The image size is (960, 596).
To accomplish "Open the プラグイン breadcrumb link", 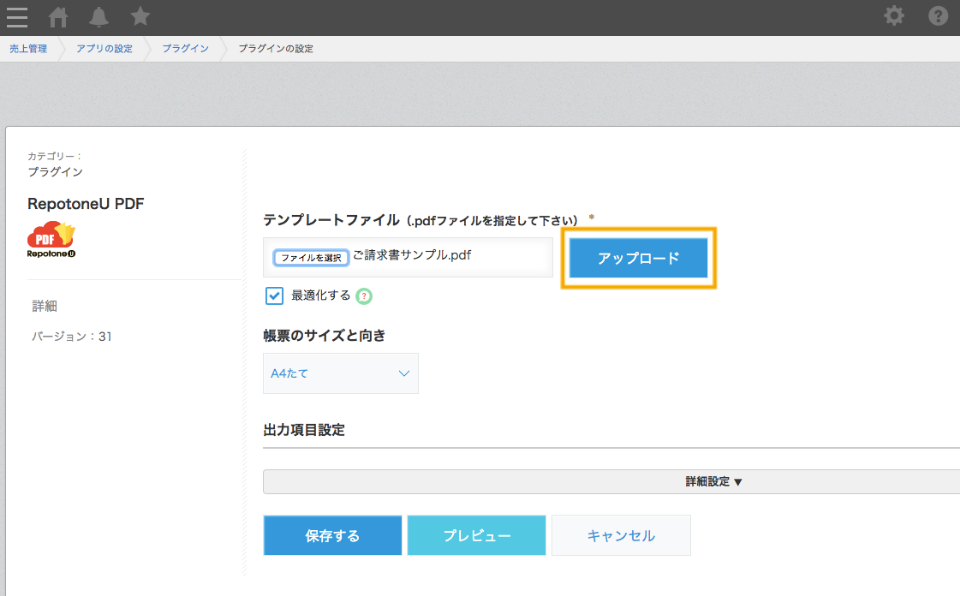I will tap(186, 48).
